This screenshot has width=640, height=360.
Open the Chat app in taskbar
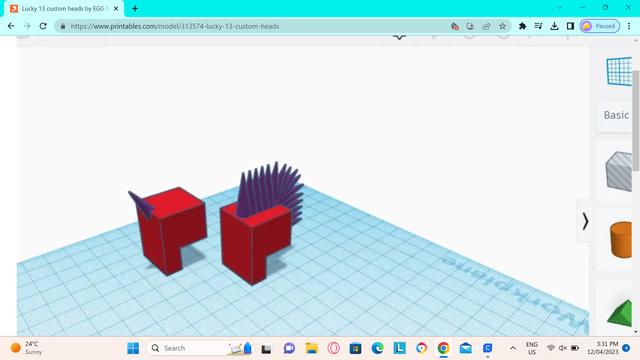tap(289, 348)
